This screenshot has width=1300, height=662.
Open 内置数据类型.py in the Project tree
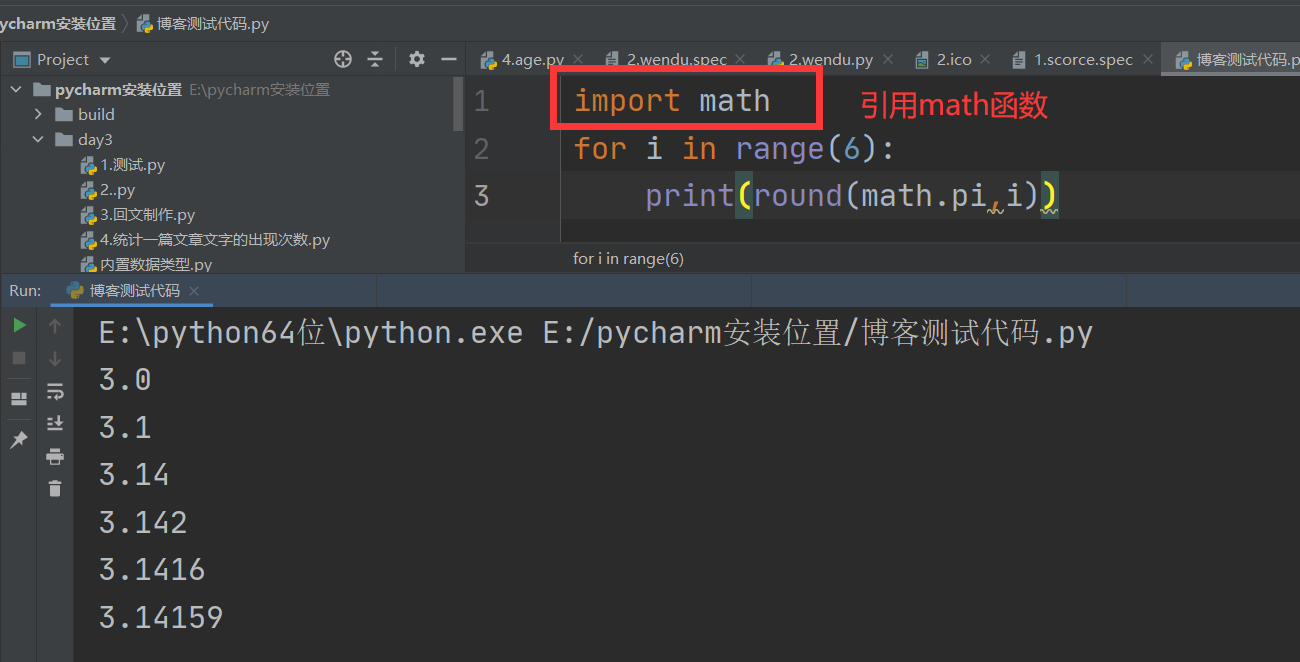point(156,264)
